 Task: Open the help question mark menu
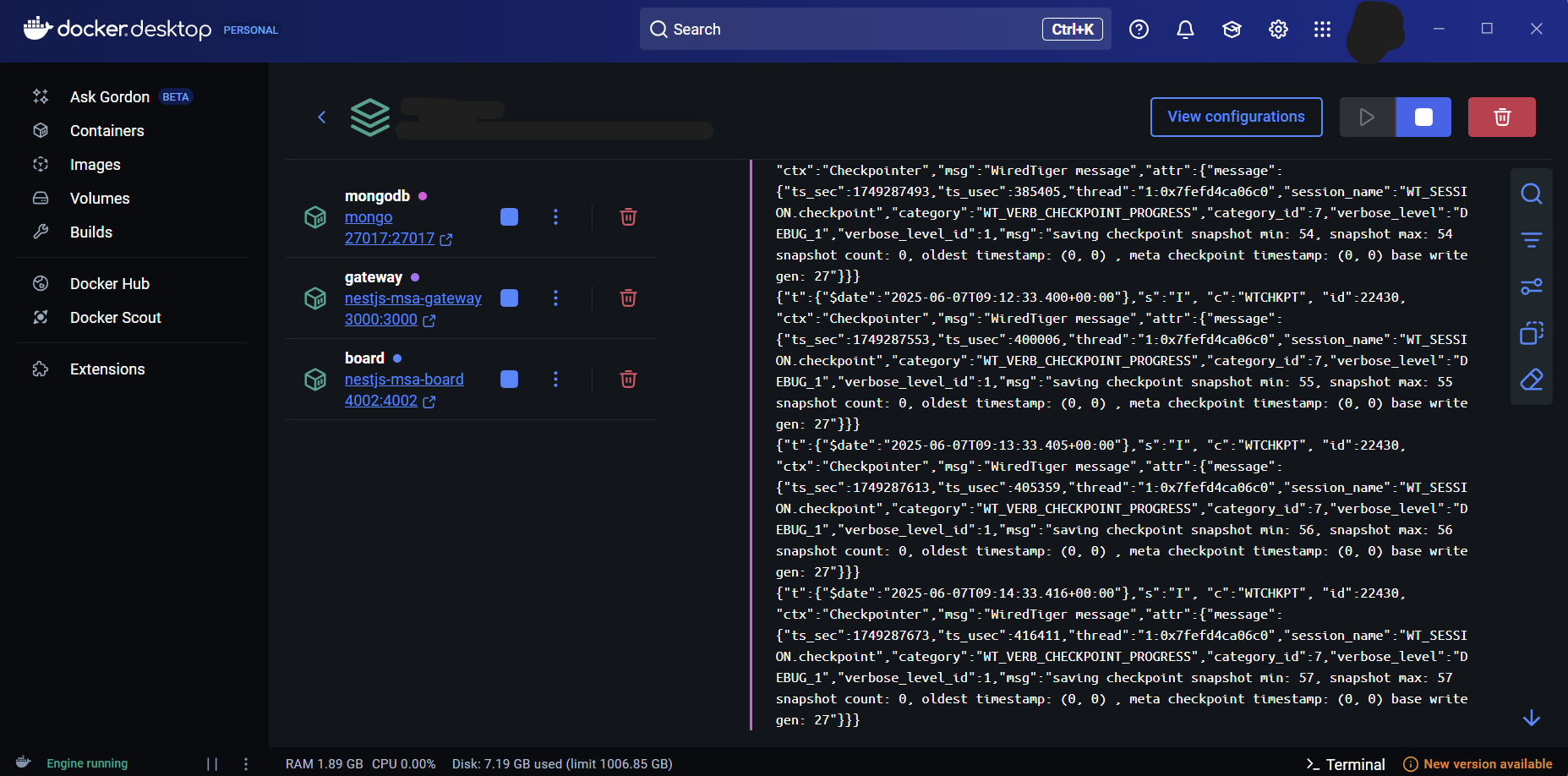1139,30
